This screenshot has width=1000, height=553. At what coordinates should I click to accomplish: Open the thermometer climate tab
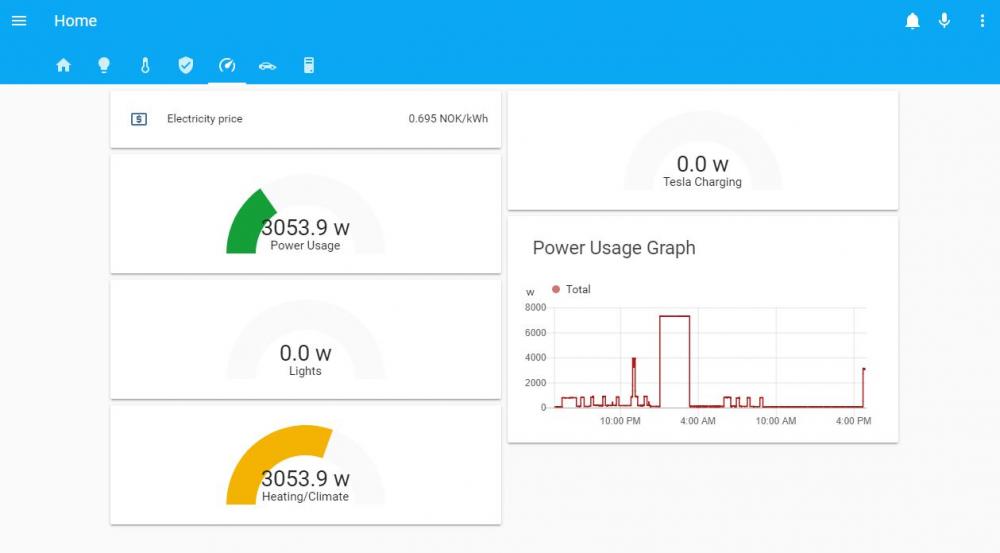[x=145, y=66]
